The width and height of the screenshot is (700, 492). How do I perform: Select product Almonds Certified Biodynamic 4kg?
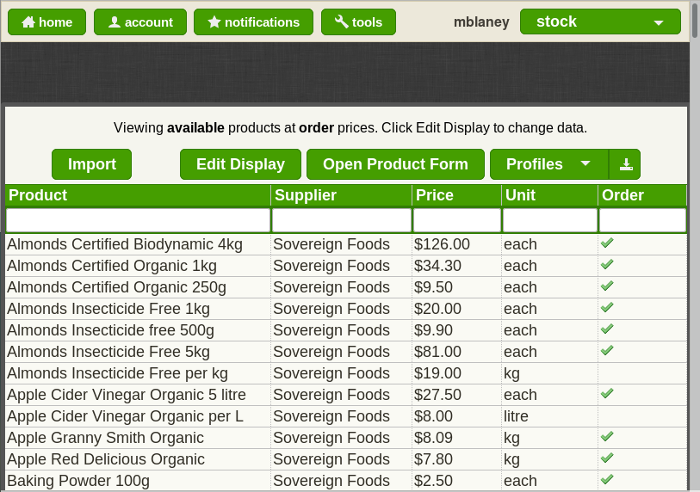click(125, 244)
